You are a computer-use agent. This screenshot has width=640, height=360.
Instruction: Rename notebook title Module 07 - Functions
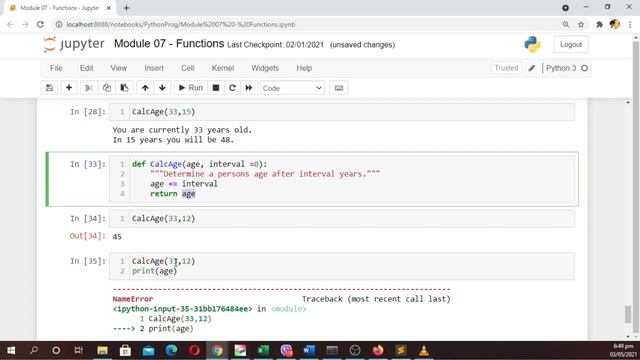coord(169,44)
